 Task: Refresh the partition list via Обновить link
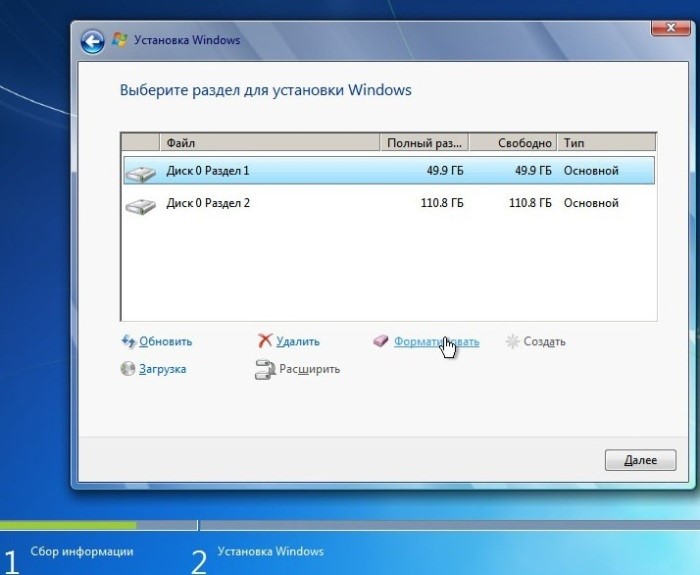tap(166, 342)
